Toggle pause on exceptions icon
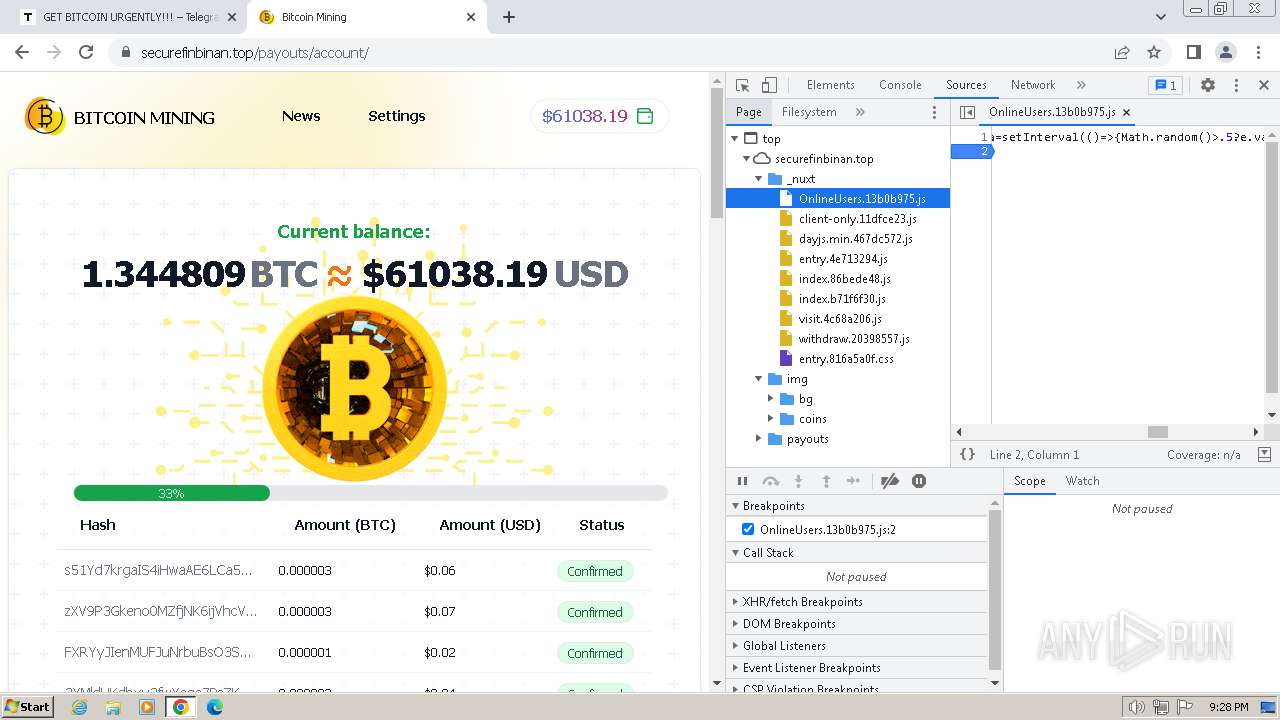The height and width of the screenshot is (720, 1280). 919,481
